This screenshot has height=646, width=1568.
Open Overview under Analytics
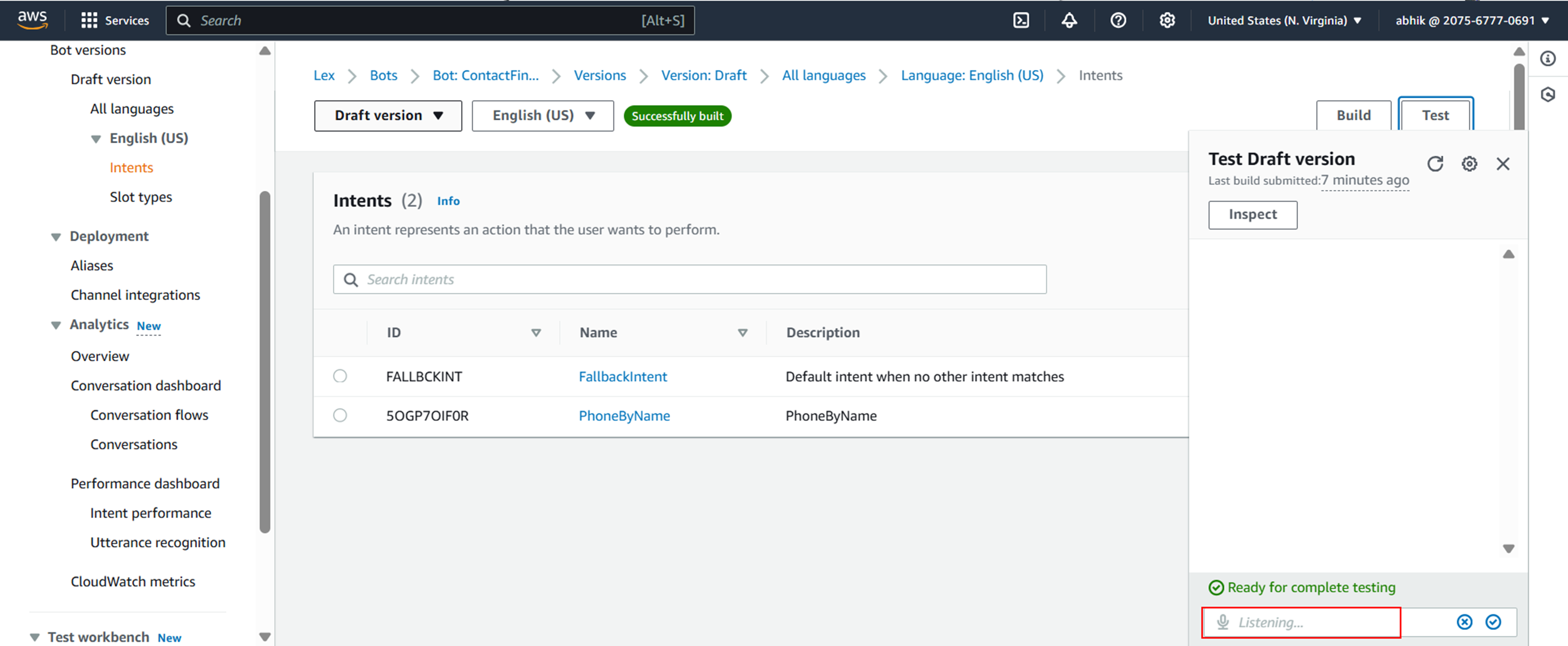[100, 356]
